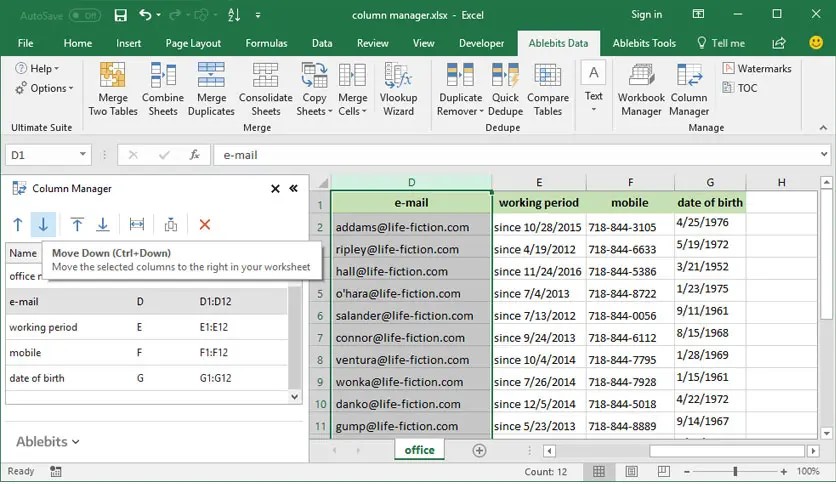Open the Options dropdown menu
The image size is (836, 484).
click(x=44, y=88)
